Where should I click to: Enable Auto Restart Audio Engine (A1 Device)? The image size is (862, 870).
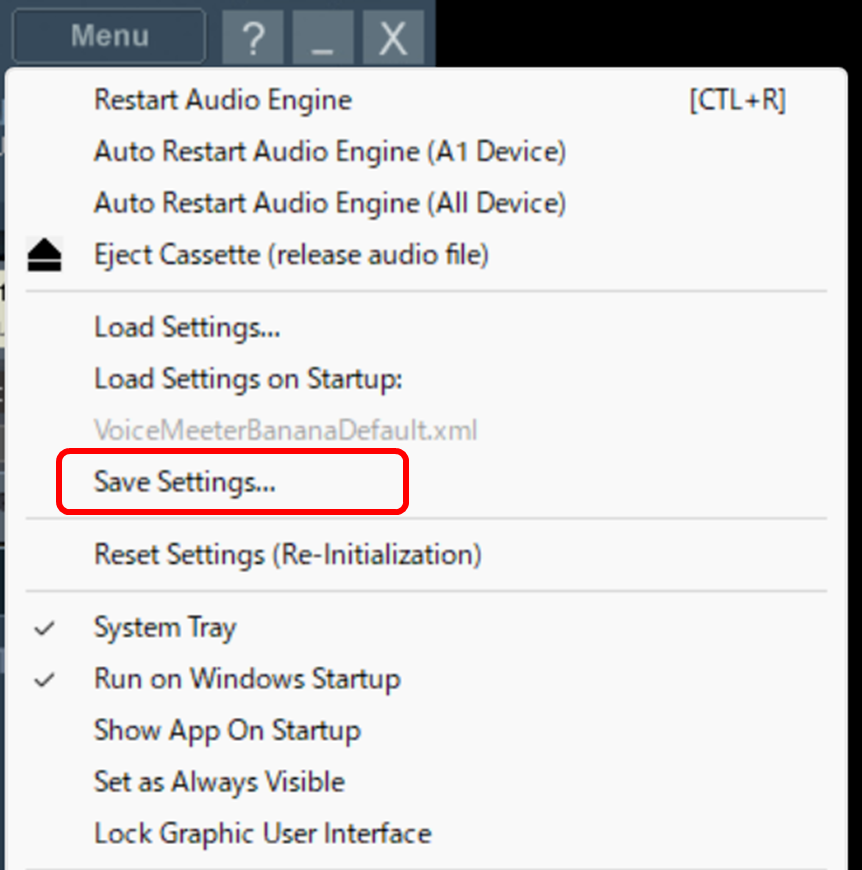pos(330,152)
